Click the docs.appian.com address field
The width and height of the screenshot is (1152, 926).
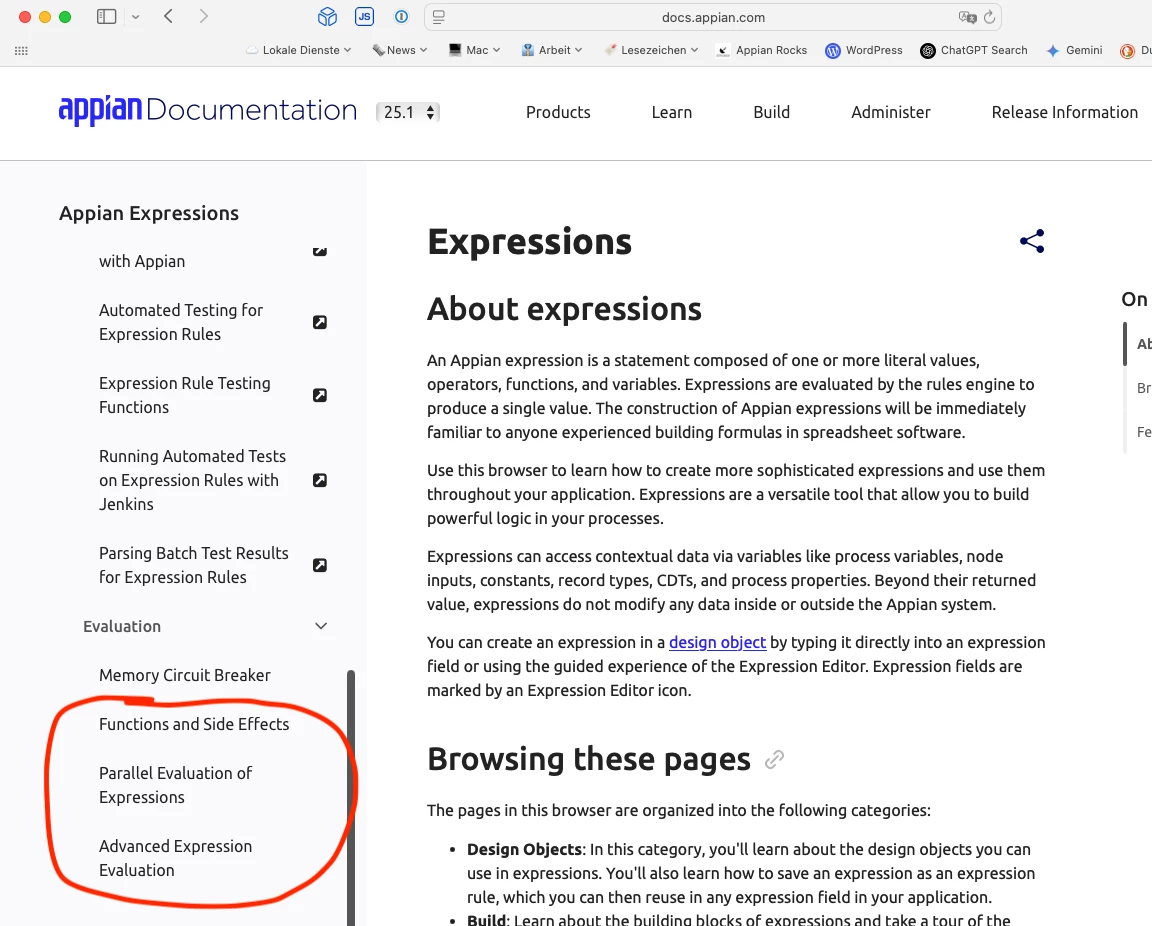(x=713, y=17)
